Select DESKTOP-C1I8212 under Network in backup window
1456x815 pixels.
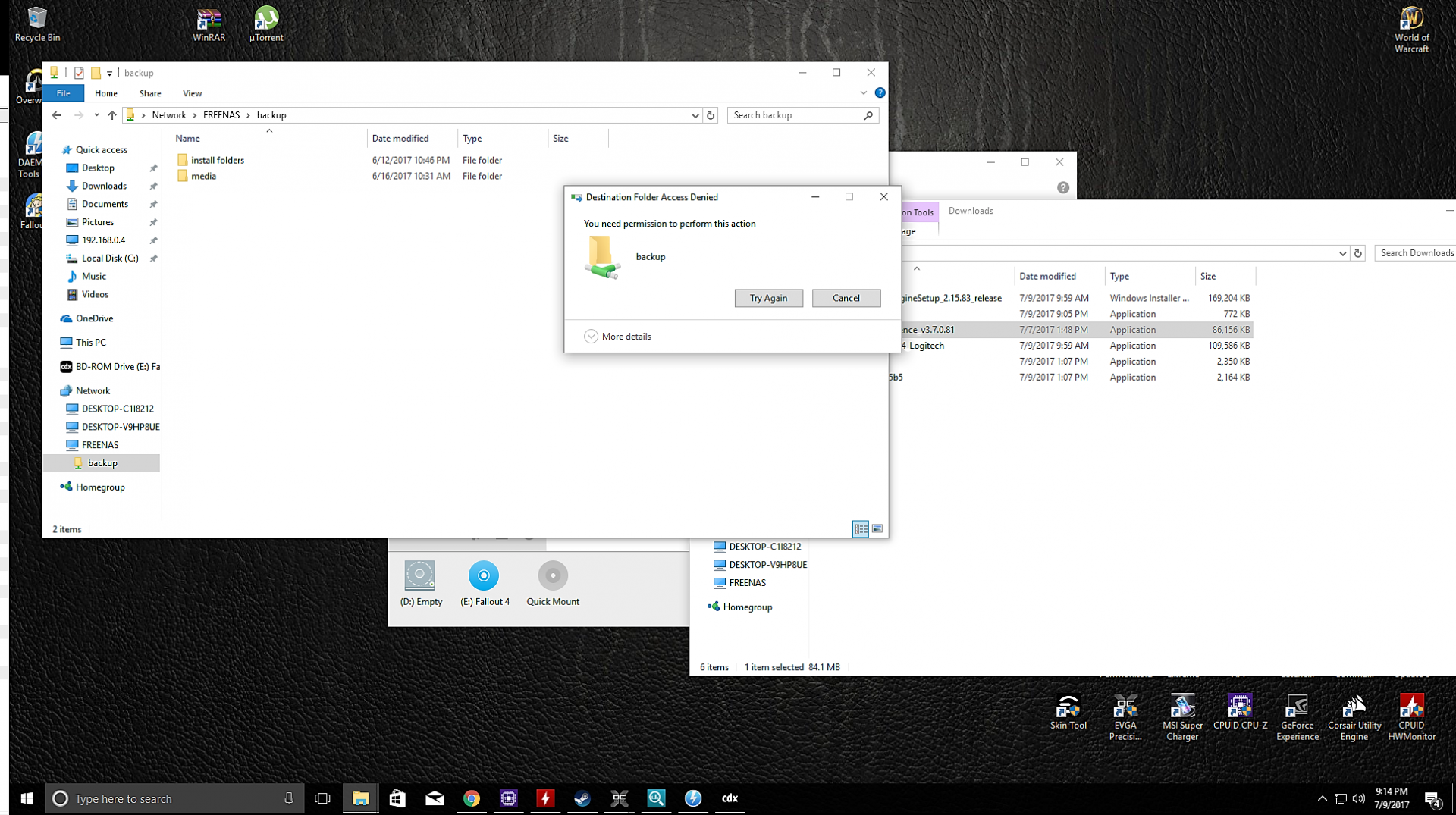tap(117, 409)
